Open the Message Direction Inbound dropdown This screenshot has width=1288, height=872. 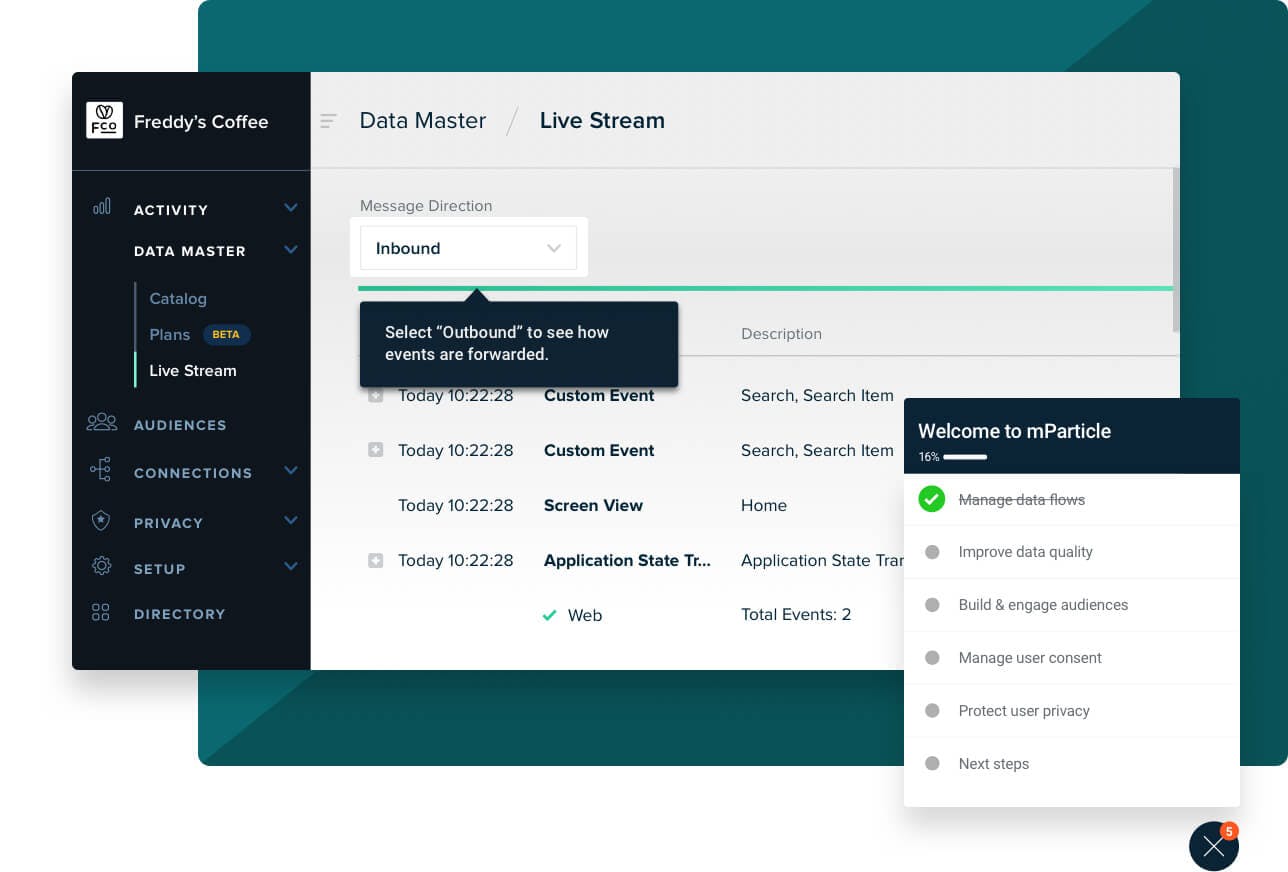point(469,248)
